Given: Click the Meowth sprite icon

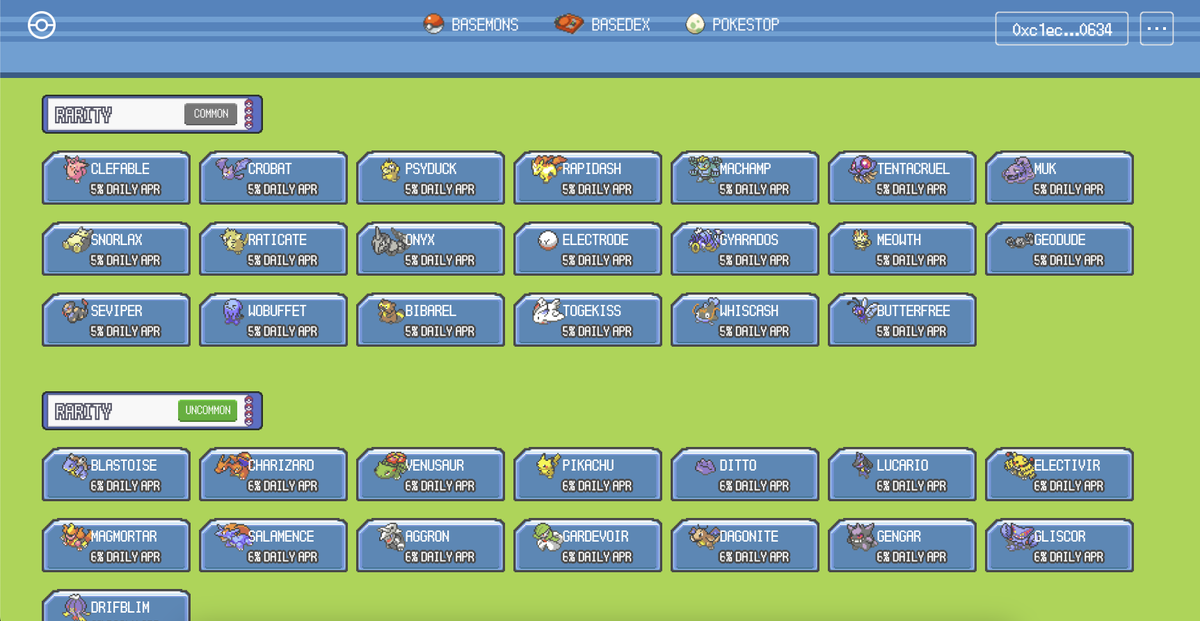Looking at the screenshot, I should pyautogui.click(x=861, y=241).
